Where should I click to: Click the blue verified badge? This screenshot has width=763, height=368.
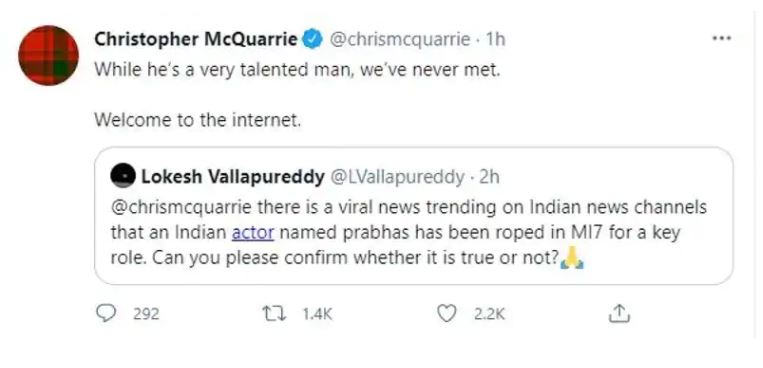click(312, 39)
